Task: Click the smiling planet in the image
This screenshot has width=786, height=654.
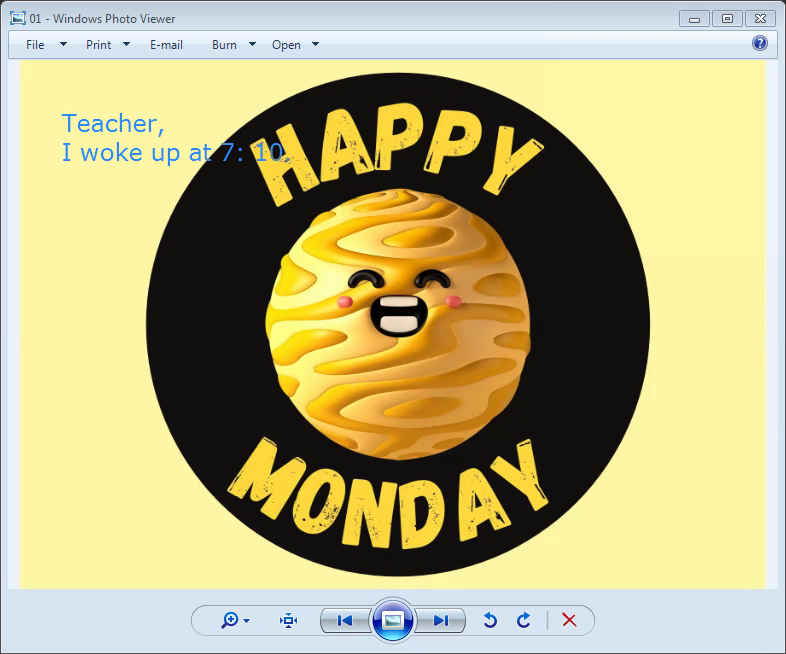Action: click(x=398, y=323)
